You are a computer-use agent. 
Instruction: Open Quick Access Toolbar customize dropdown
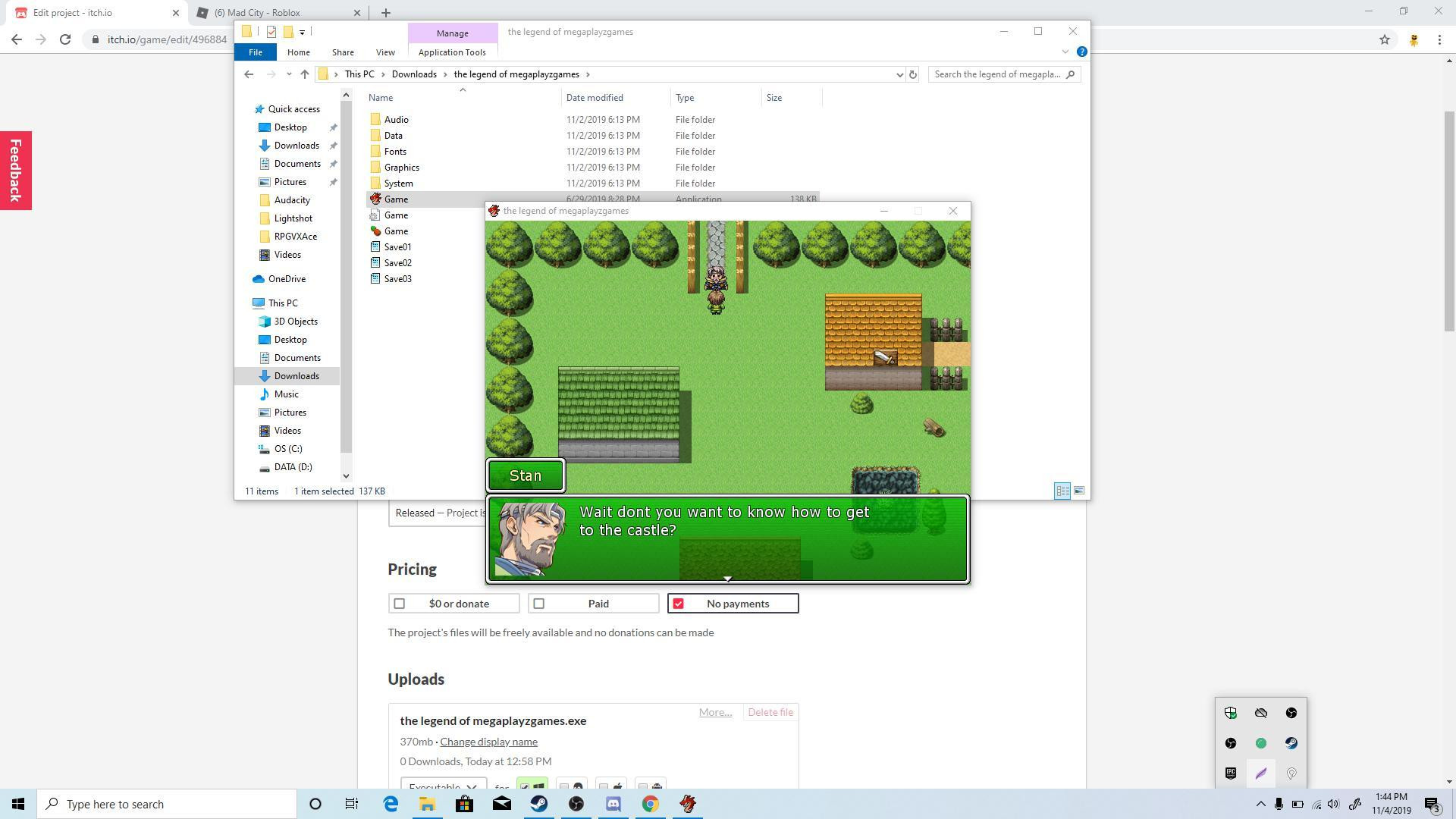[x=302, y=32]
